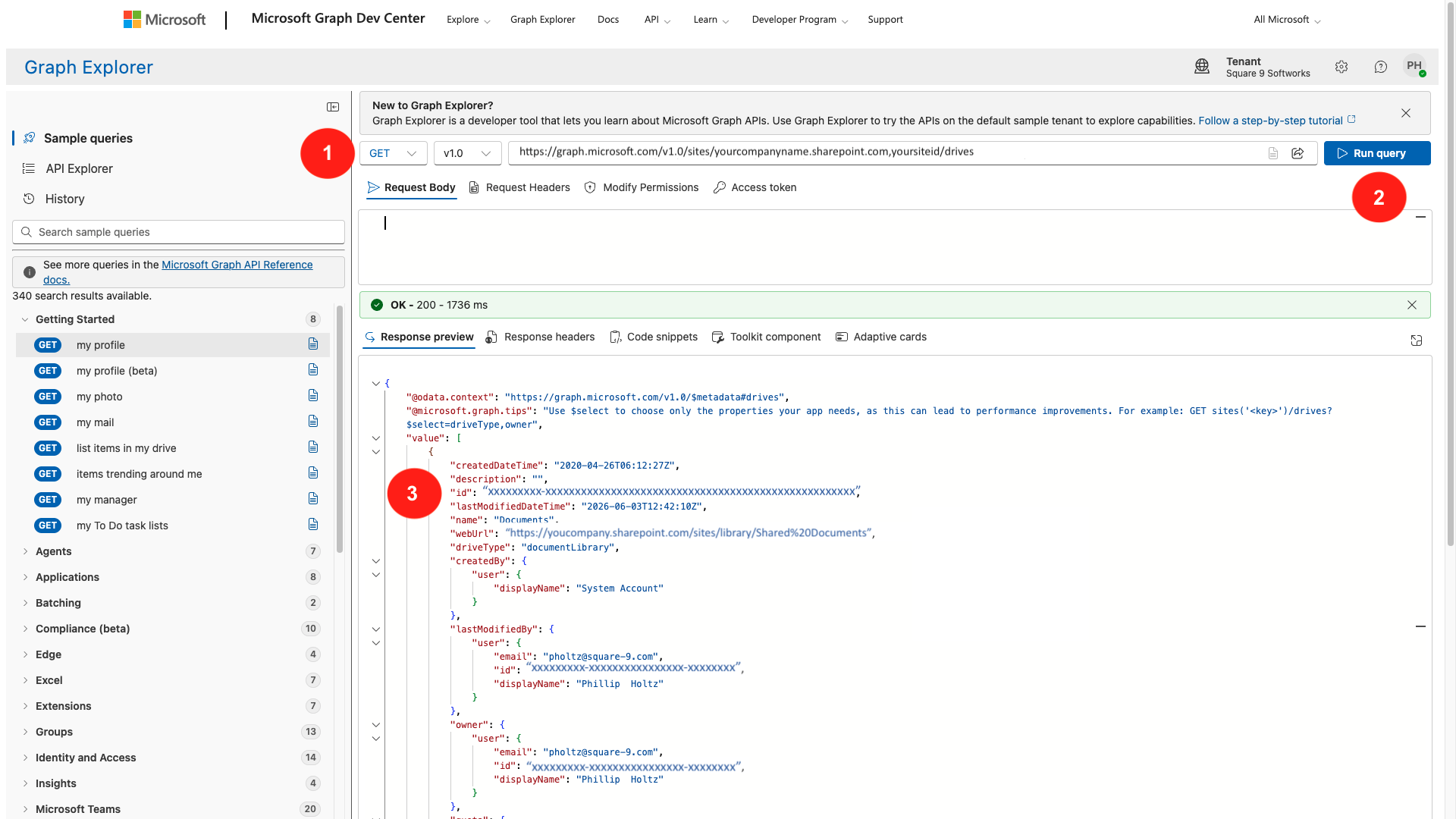
Task: Expand the Groups category
Action: [25, 732]
